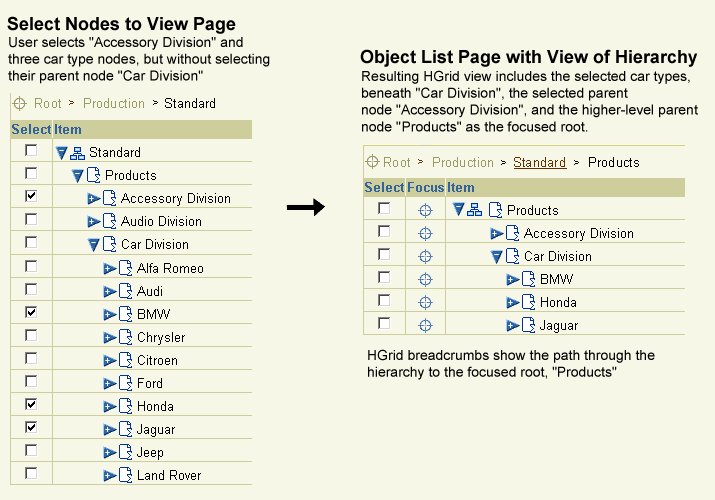Check the Ford checkbox
The height and width of the screenshot is (500, 715).
(x=31, y=381)
